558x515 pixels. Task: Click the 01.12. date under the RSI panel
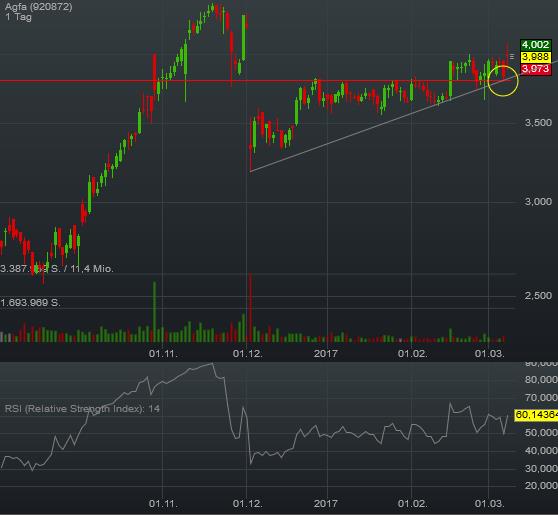(248, 504)
